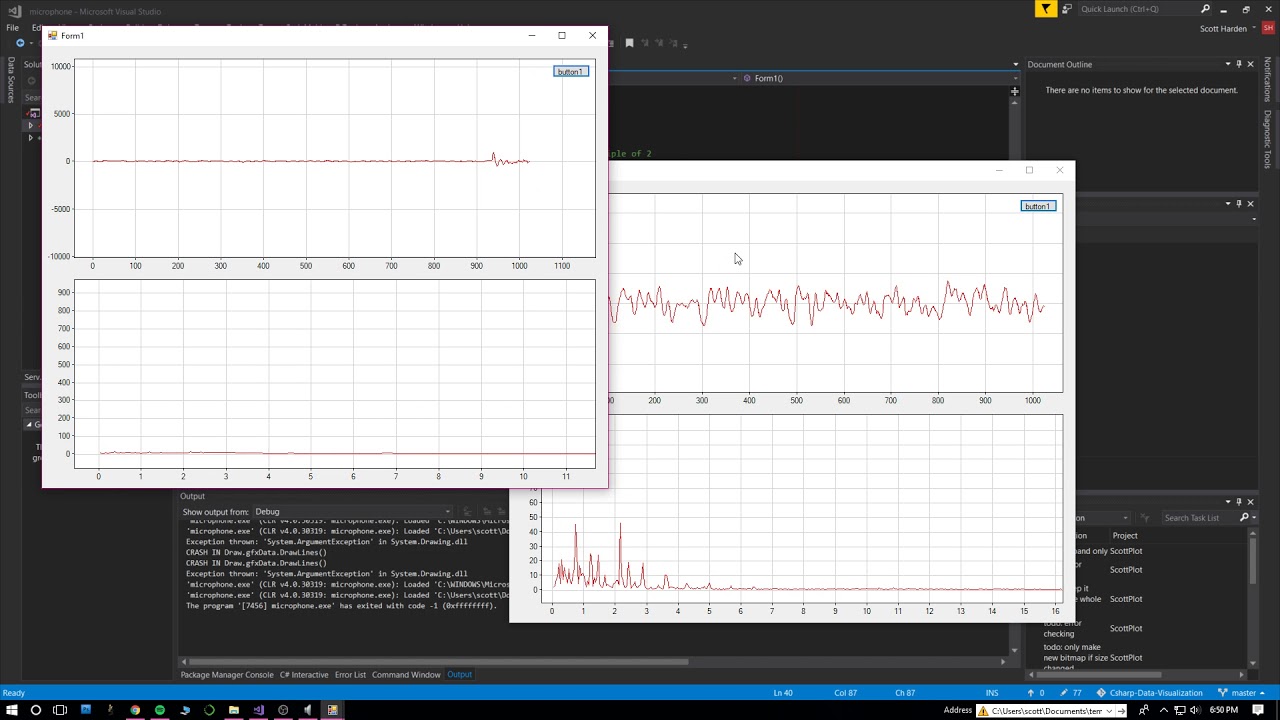Click the Csharp-Data-Visualization repository status item

[x=1149, y=693]
